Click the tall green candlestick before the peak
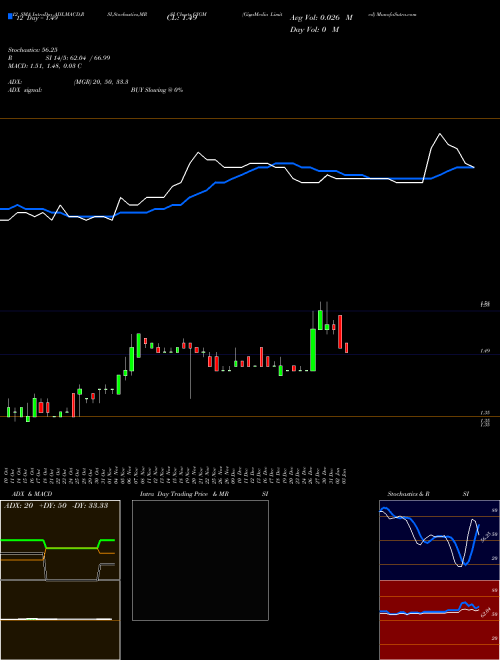Screen dimensions: 500x660 [313, 350]
